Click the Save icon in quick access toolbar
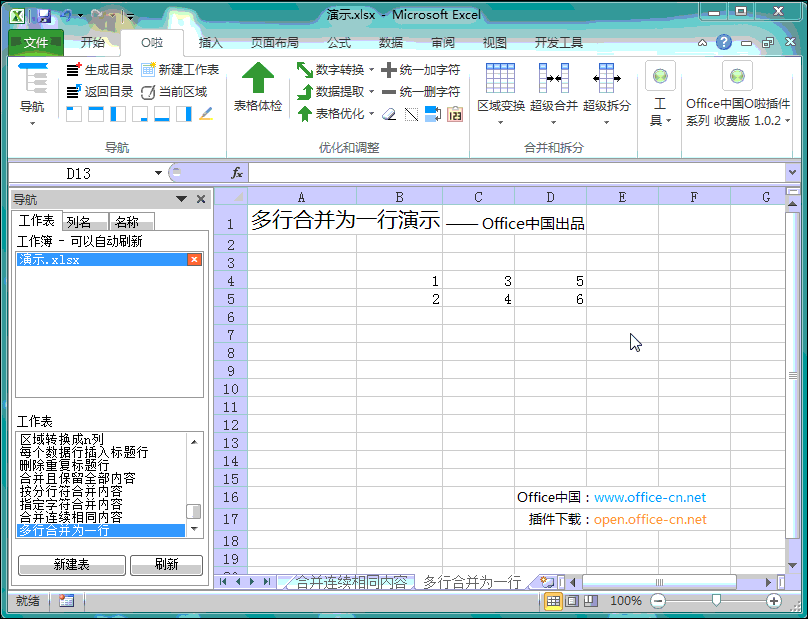Image resolution: width=808 pixels, height=619 pixels. pyautogui.click(x=44, y=16)
